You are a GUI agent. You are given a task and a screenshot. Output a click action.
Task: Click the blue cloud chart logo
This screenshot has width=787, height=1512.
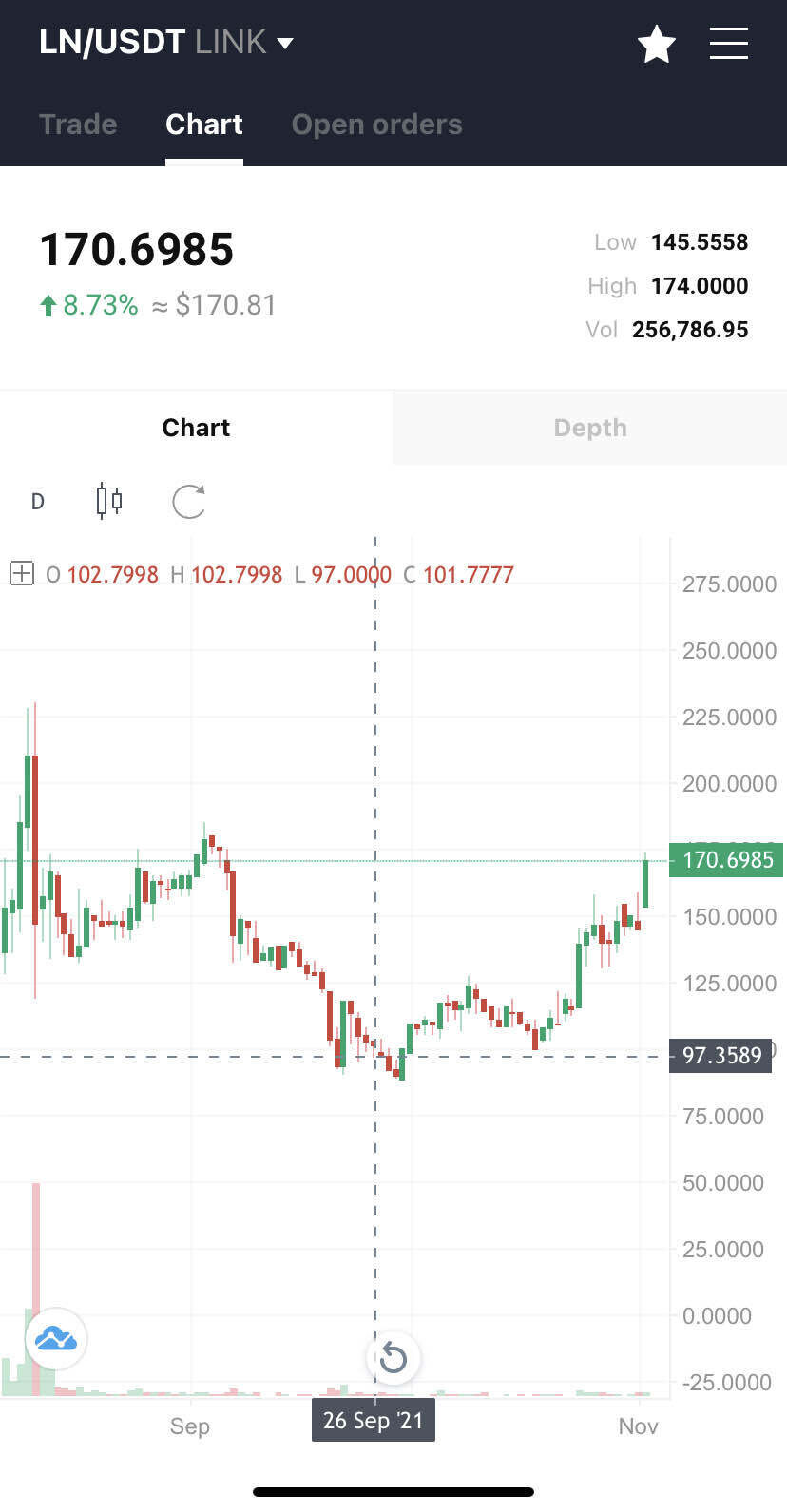pos(56,1338)
